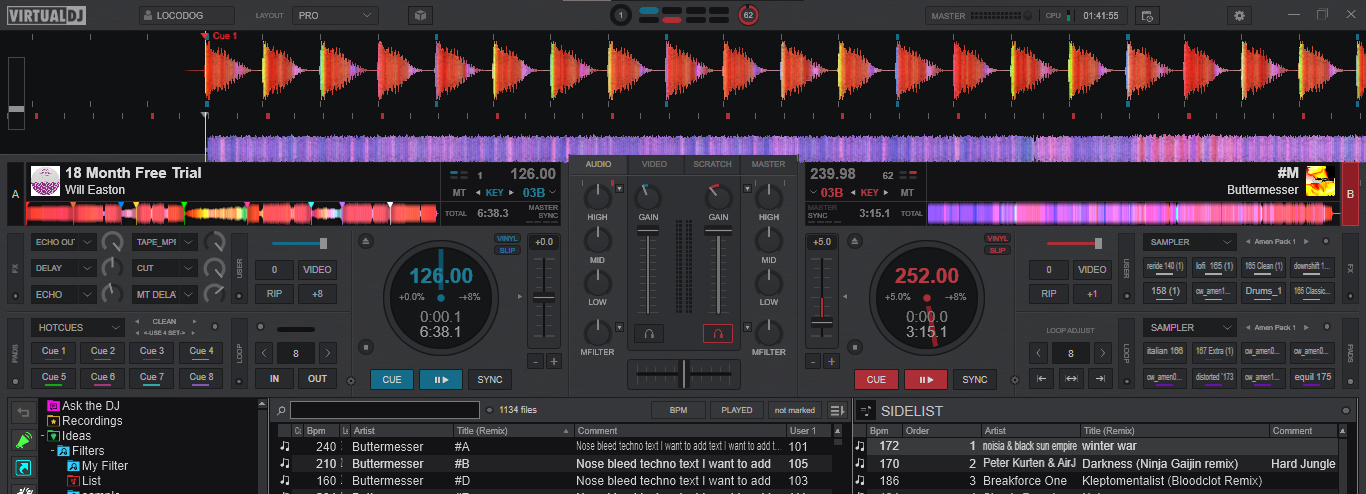Toggle VINYL mode on deck A
The height and width of the screenshot is (494, 1366).
(x=507, y=238)
